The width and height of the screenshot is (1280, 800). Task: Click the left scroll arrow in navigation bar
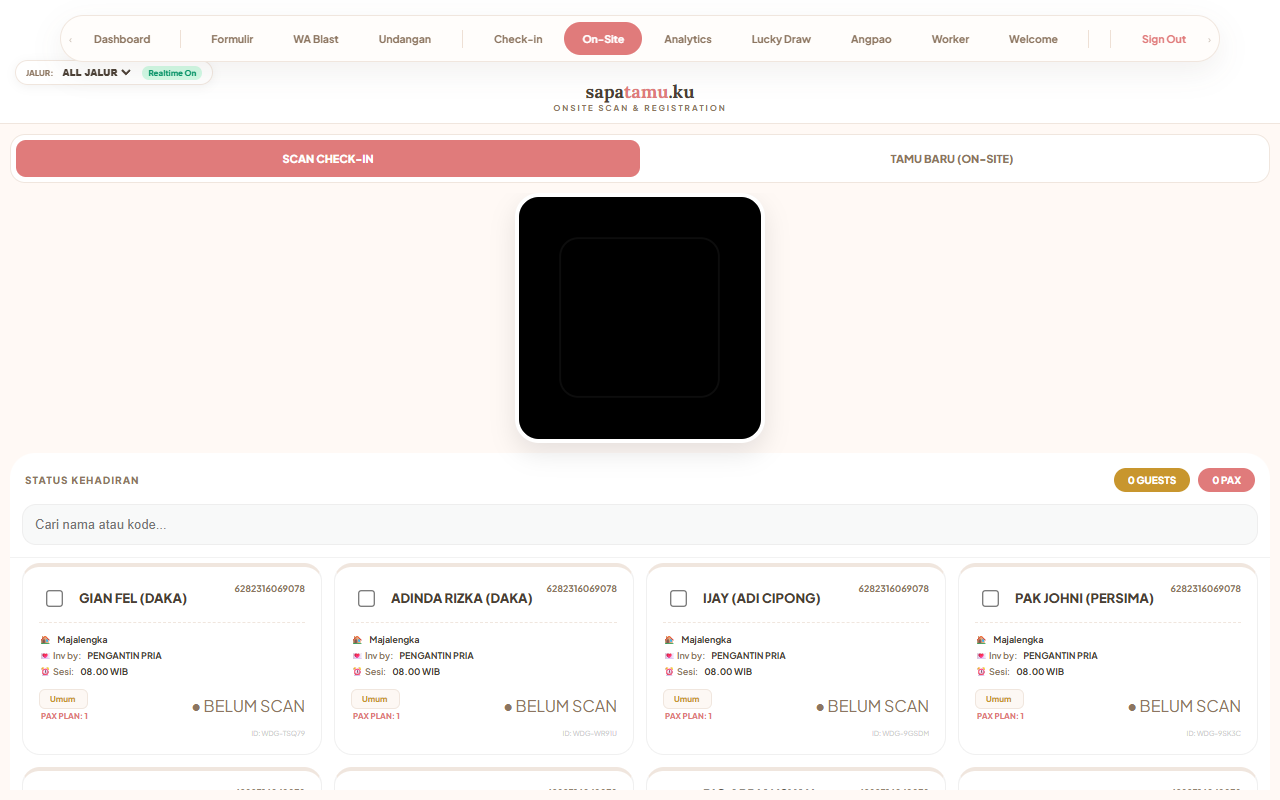[70, 40]
